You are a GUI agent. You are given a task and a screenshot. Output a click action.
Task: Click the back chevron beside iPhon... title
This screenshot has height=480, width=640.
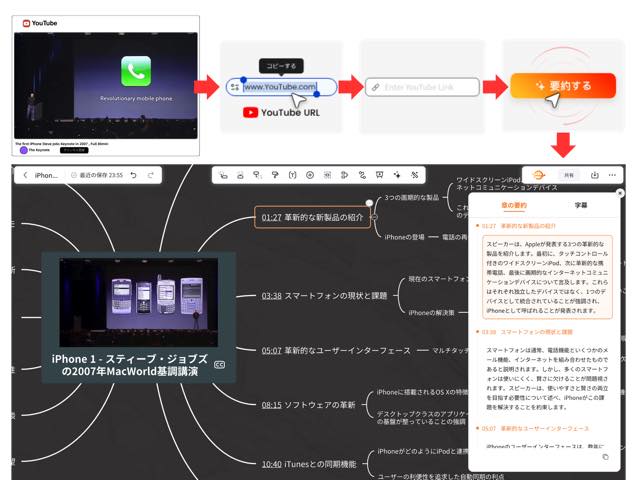click(25, 175)
